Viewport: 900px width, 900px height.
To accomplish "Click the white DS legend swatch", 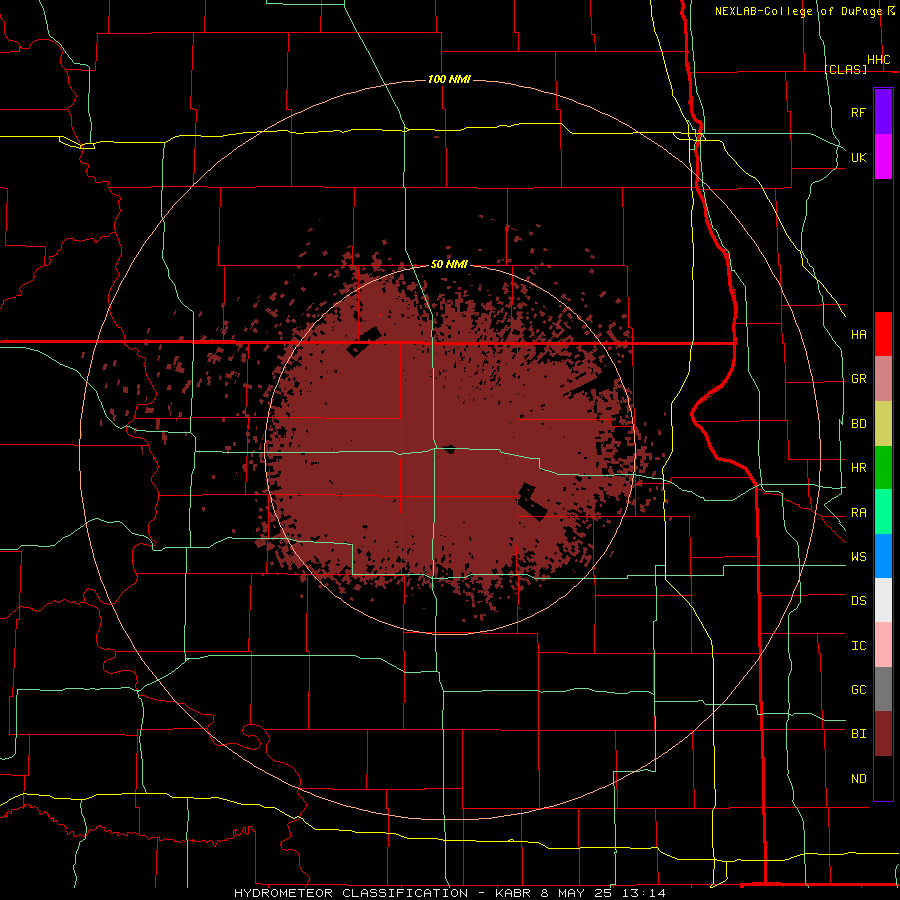I will click(x=883, y=600).
